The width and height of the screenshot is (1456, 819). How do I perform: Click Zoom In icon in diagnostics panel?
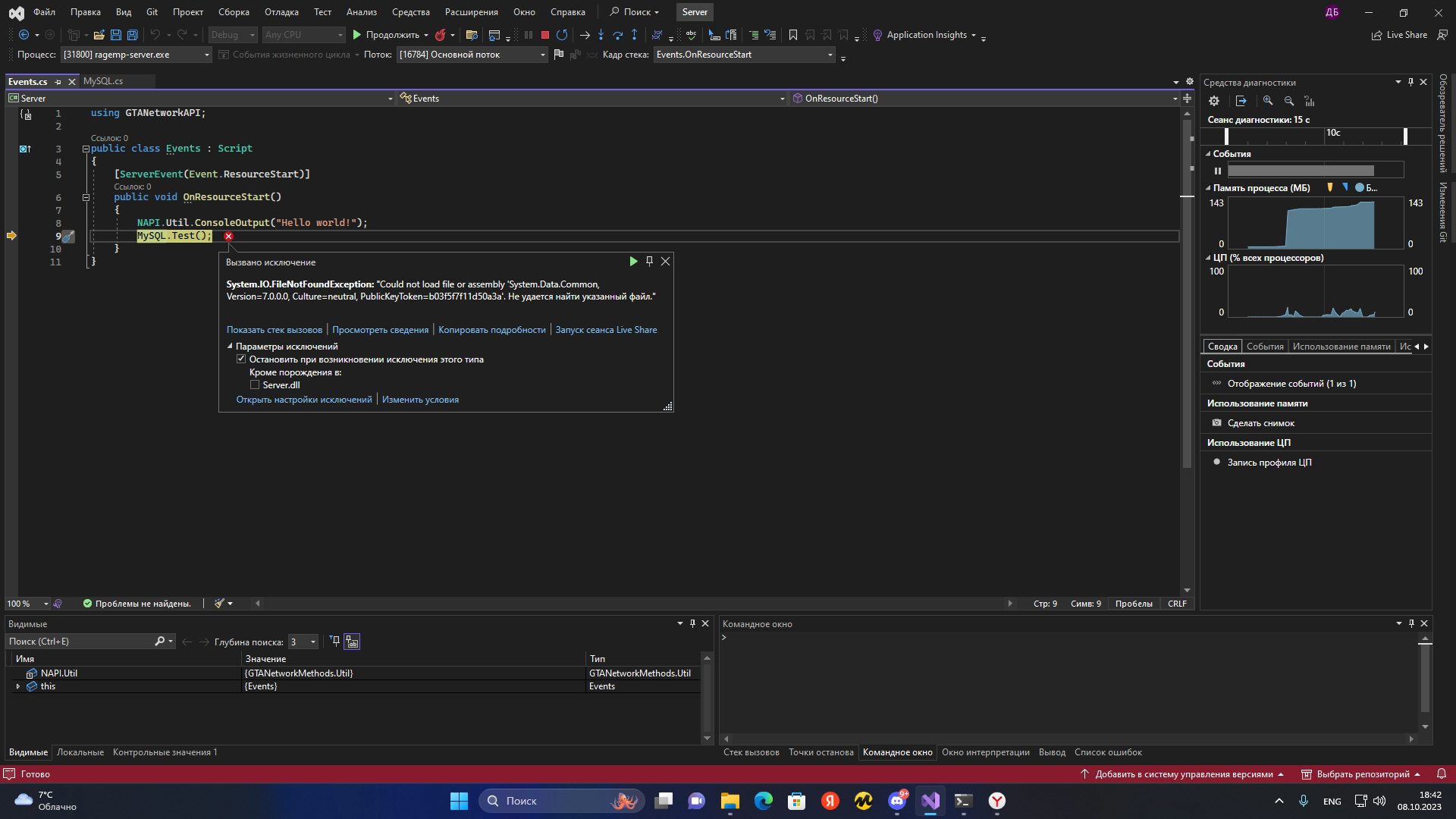(1268, 101)
